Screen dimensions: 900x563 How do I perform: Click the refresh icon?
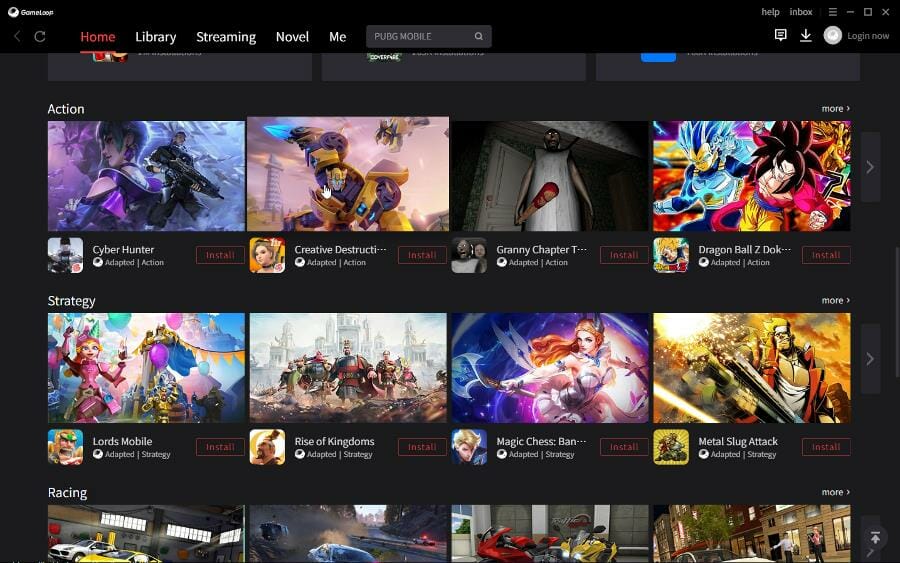40,37
